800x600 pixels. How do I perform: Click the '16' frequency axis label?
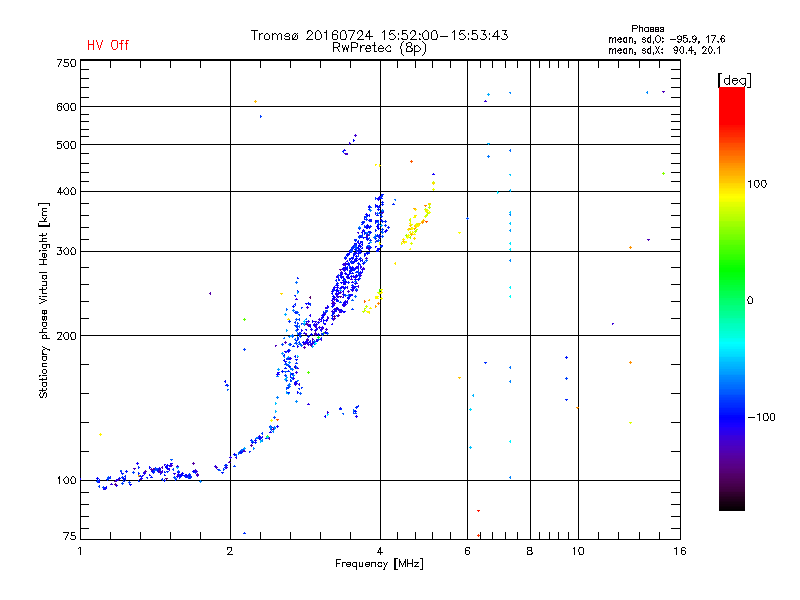point(680,551)
